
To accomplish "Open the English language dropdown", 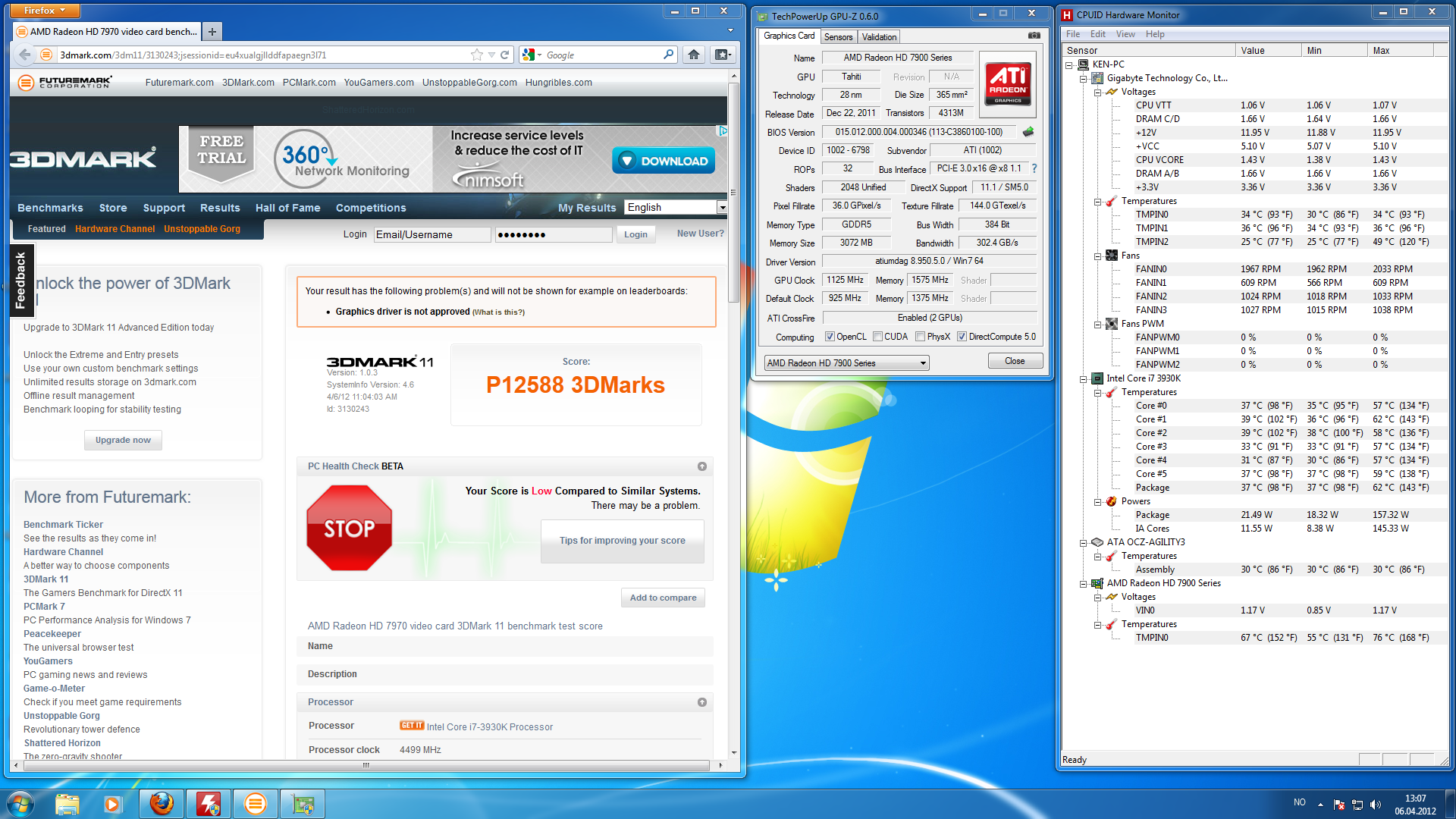I will pyautogui.click(x=676, y=207).
